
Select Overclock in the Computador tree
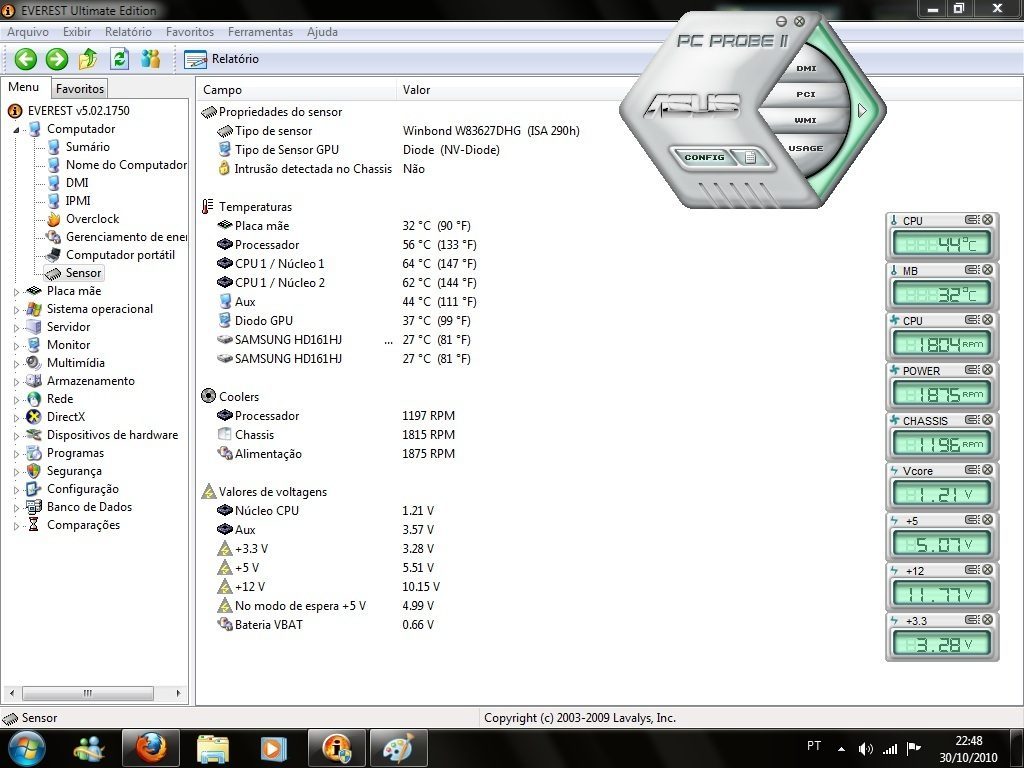pyautogui.click(x=93, y=219)
